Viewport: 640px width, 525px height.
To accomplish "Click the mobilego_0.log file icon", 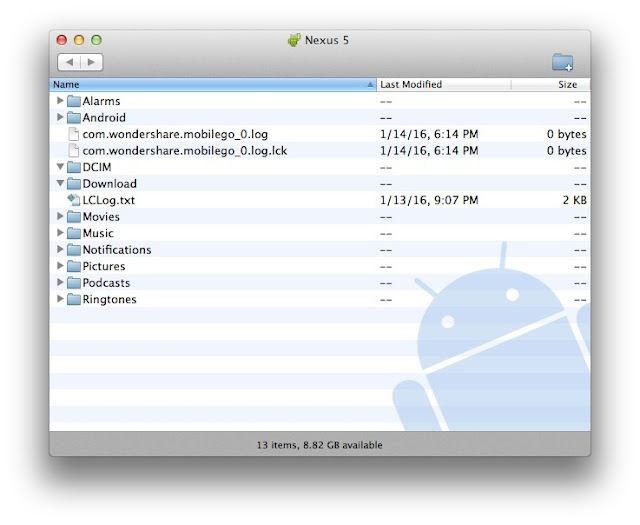I will (x=73, y=134).
